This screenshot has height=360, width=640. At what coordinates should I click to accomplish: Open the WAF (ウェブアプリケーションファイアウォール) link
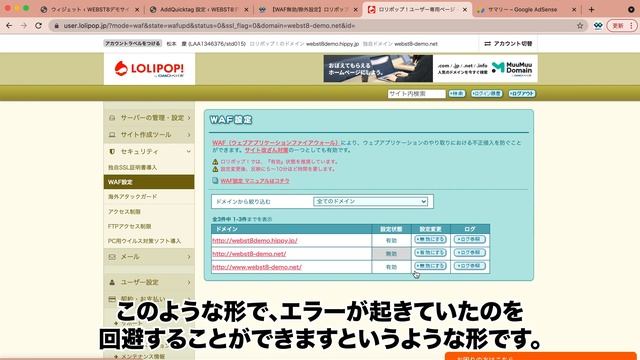[x=276, y=143]
